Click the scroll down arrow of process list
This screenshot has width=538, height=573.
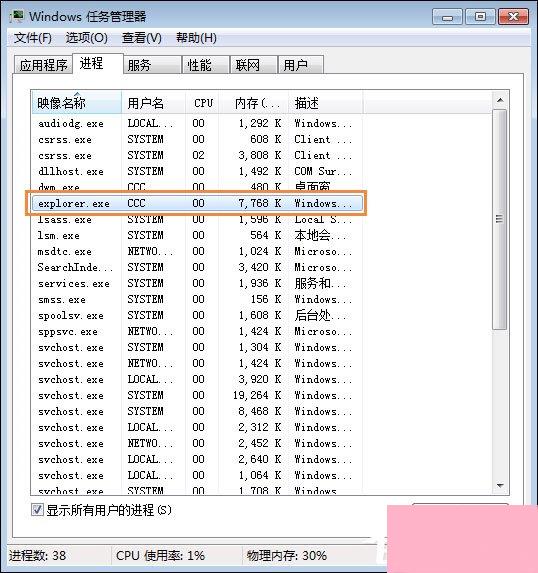[500, 485]
